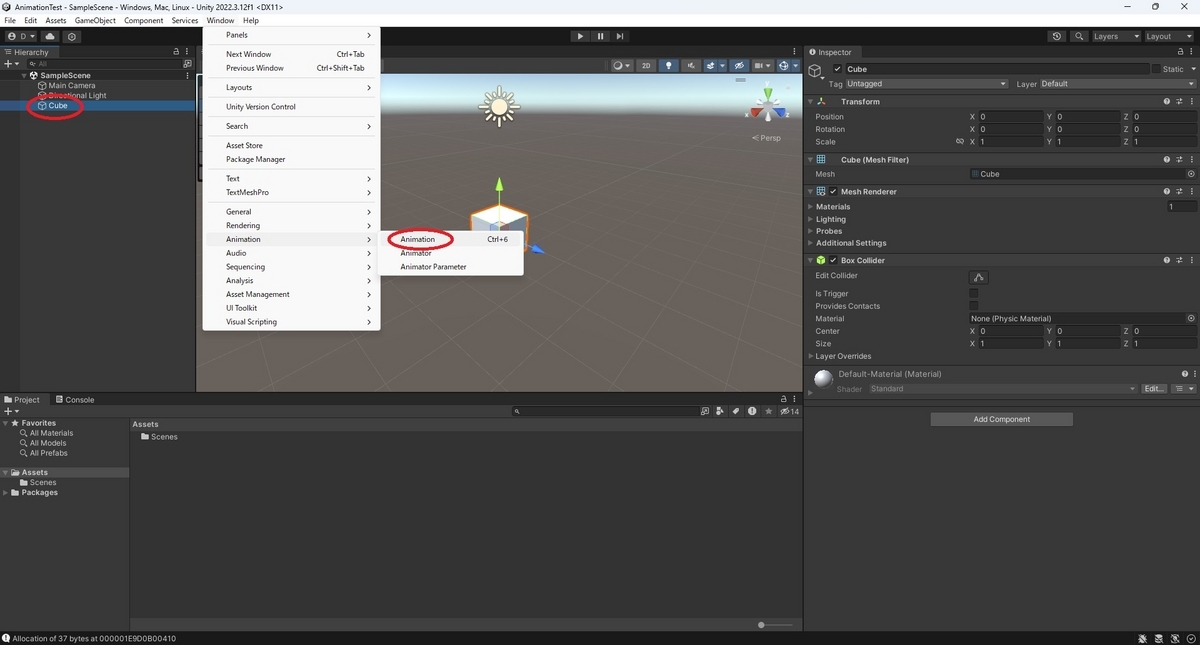Lock the Hierarchy panel with the padlock
Image resolution: width=1200 pixels, height=645 pixels.
176,52
